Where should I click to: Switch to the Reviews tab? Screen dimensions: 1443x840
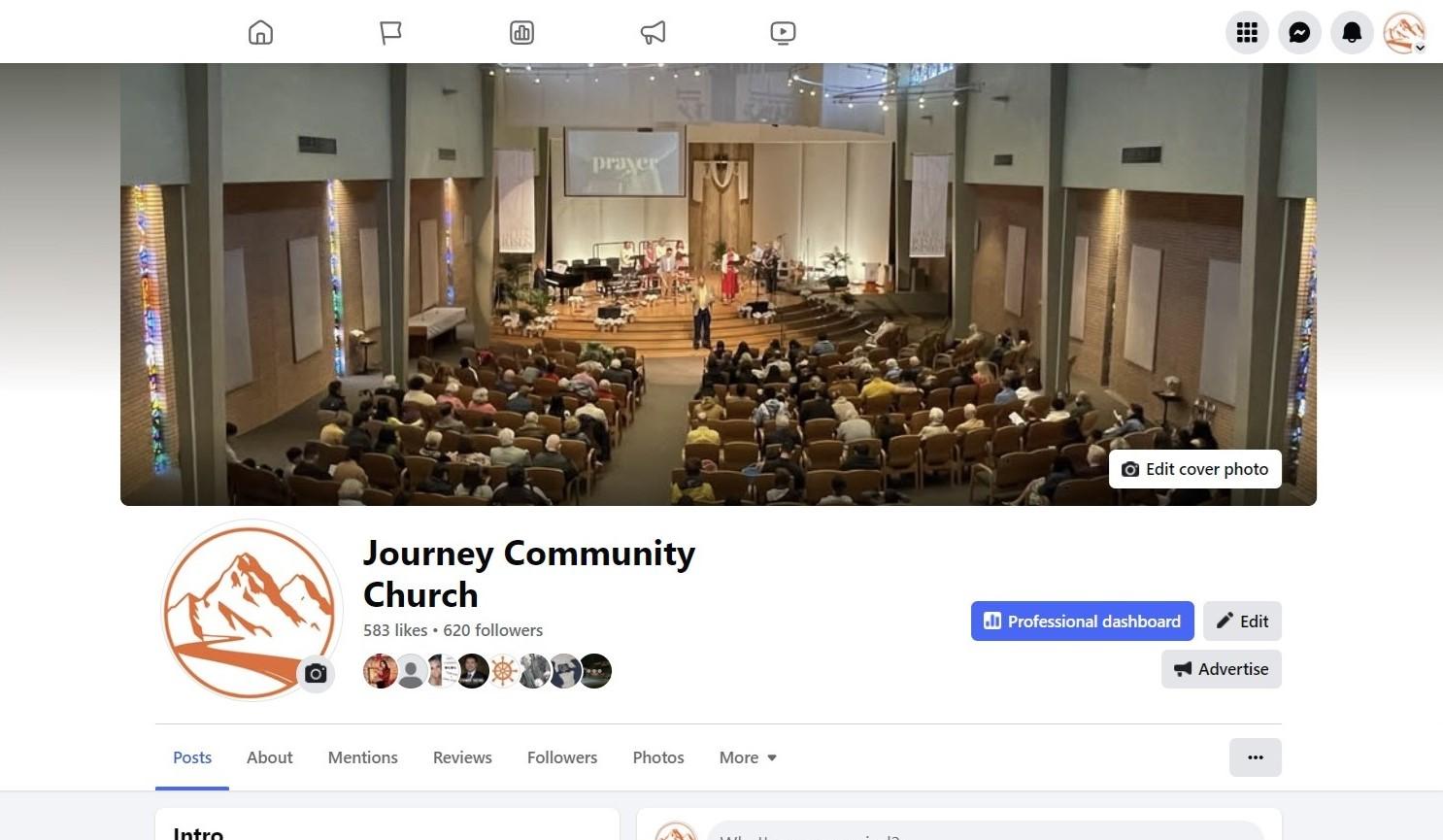point(462,757)
